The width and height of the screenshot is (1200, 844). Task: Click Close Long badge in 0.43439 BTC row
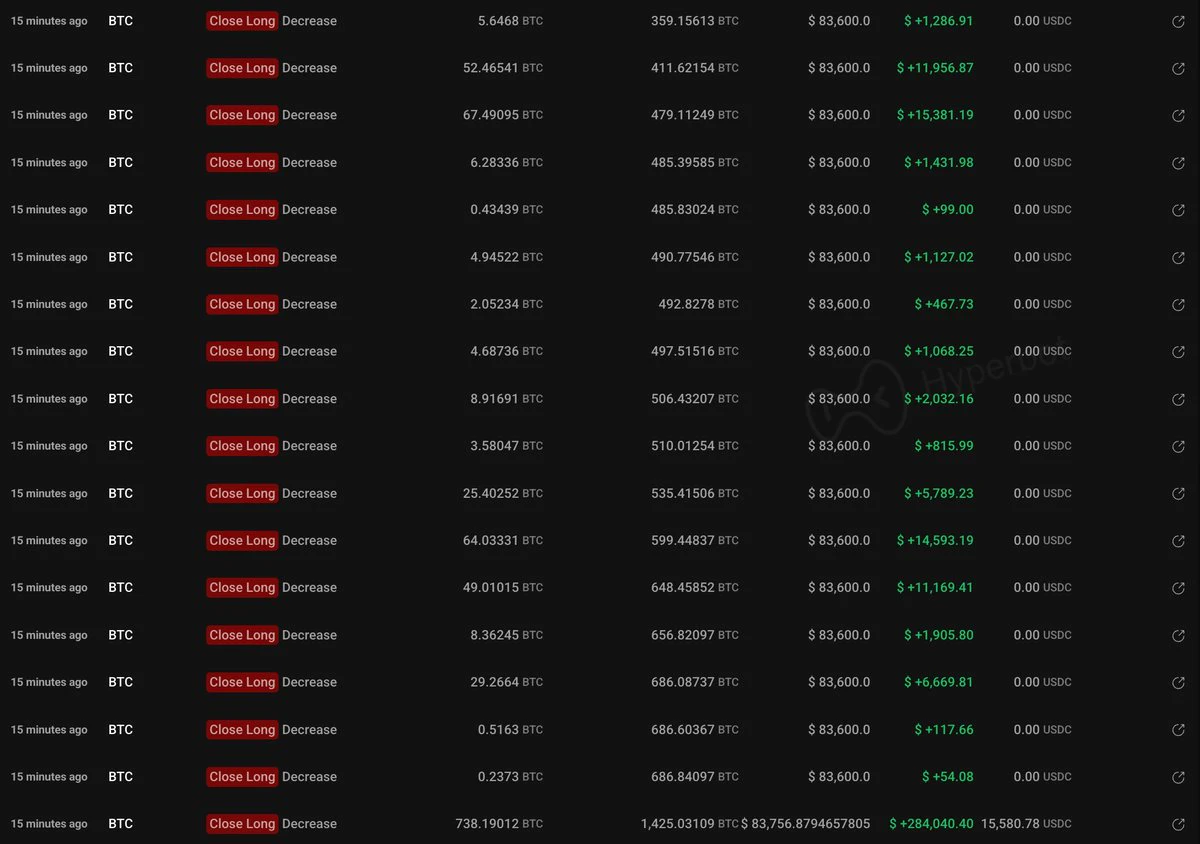click(x=242, y=210)
